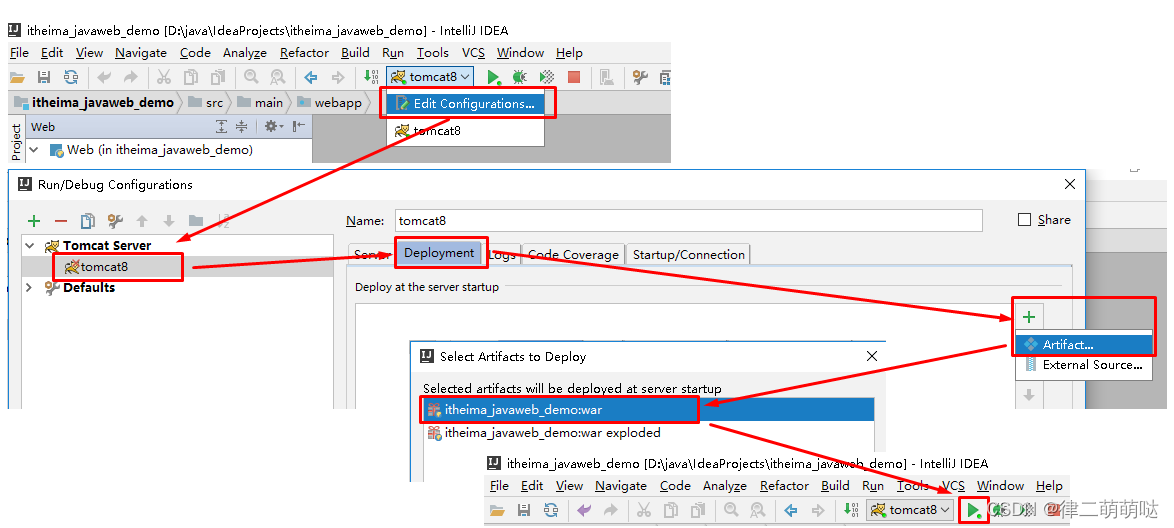
Task: Click Cut scissors icon in upper IDEA toolbar
Action: pos(163,76)
